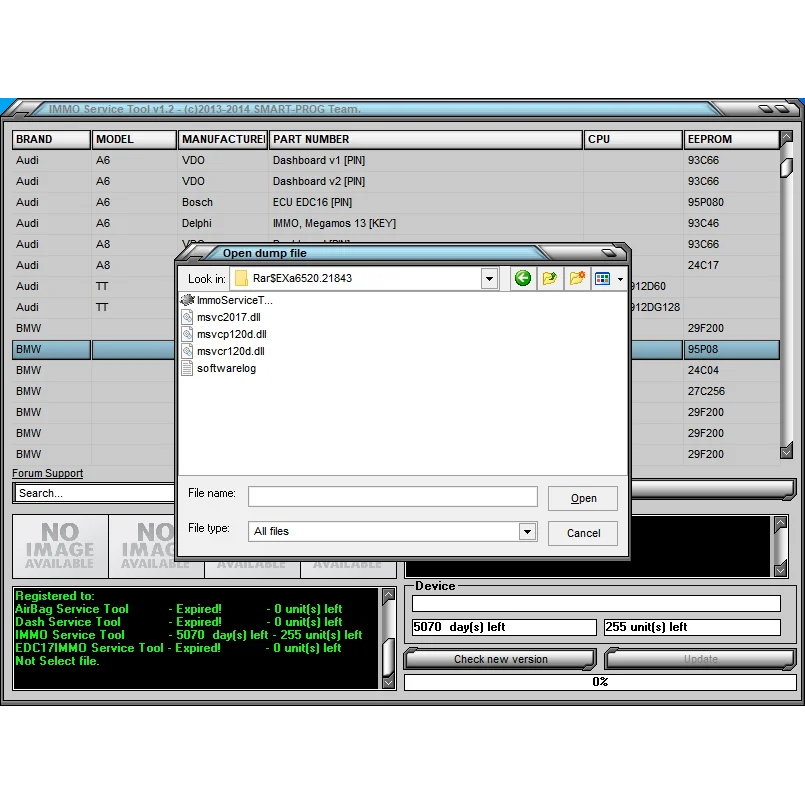Go up one folder level icon
Viewport: 805px width, 805px height.
(x=549, y=278)
